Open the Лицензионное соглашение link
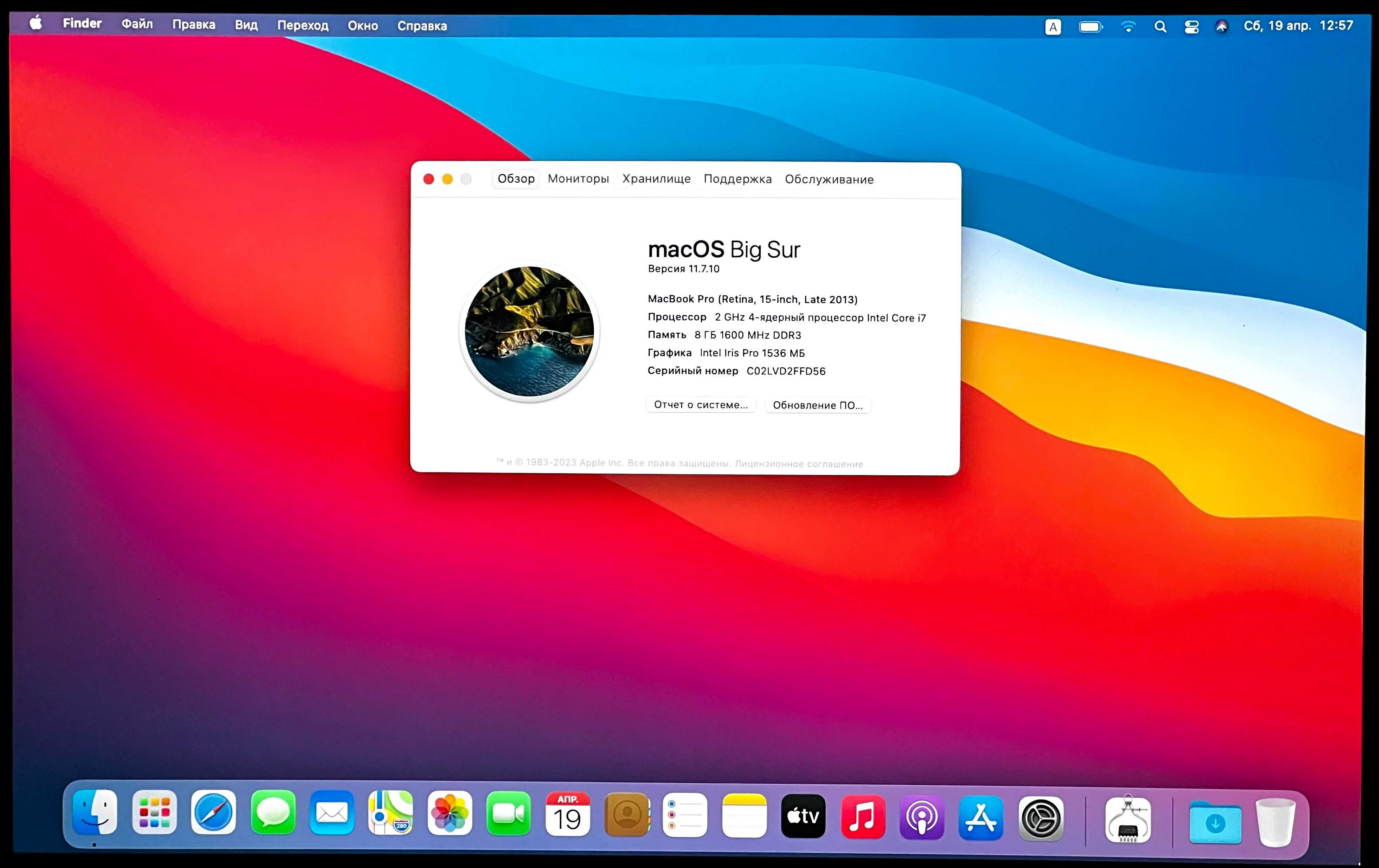 tap(799, 464)
